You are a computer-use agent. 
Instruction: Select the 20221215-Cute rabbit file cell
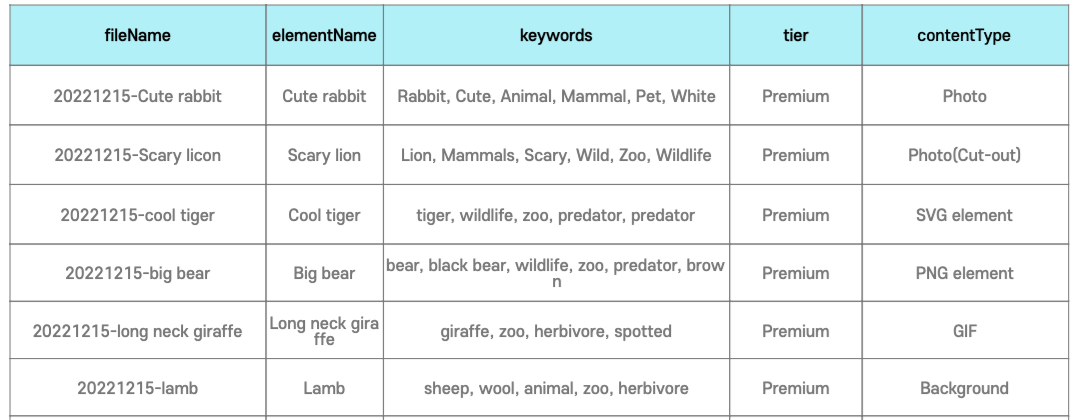coord(138,96)
